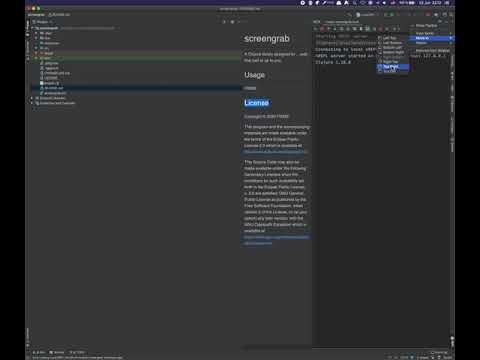480x360 pixels.
Task: Click the red stop icon in REPL toolbar
Action: pyautogui.click(x=322, y=29)
